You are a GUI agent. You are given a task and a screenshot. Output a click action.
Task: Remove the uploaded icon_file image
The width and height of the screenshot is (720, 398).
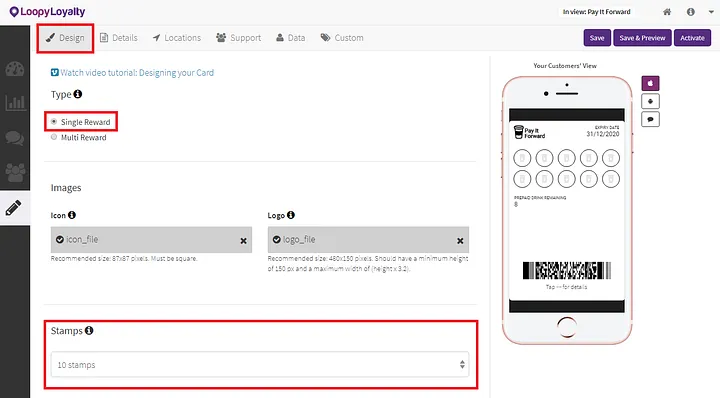[243, 241]
